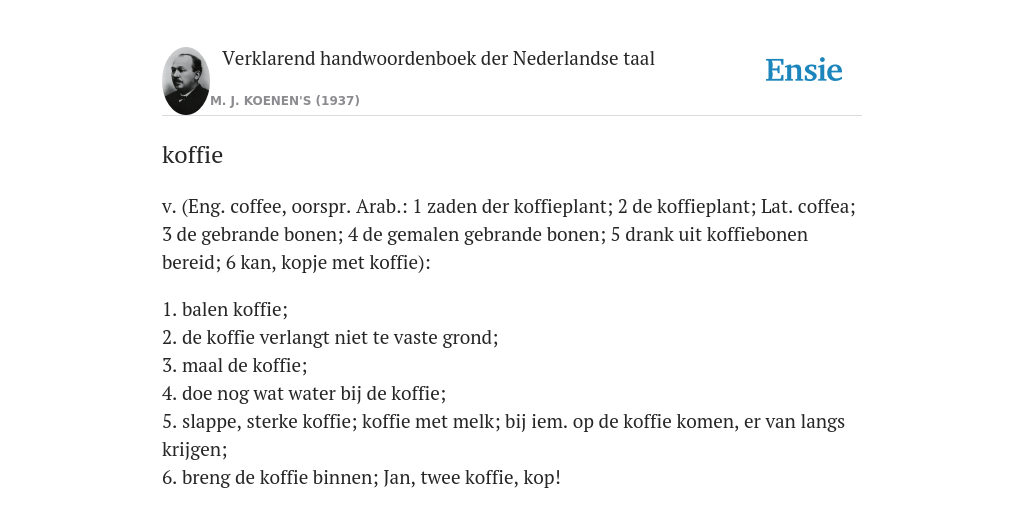The image size is (1024, 512).
Task: Click the oval author portrait thumbnail
Action: point(186,81)
